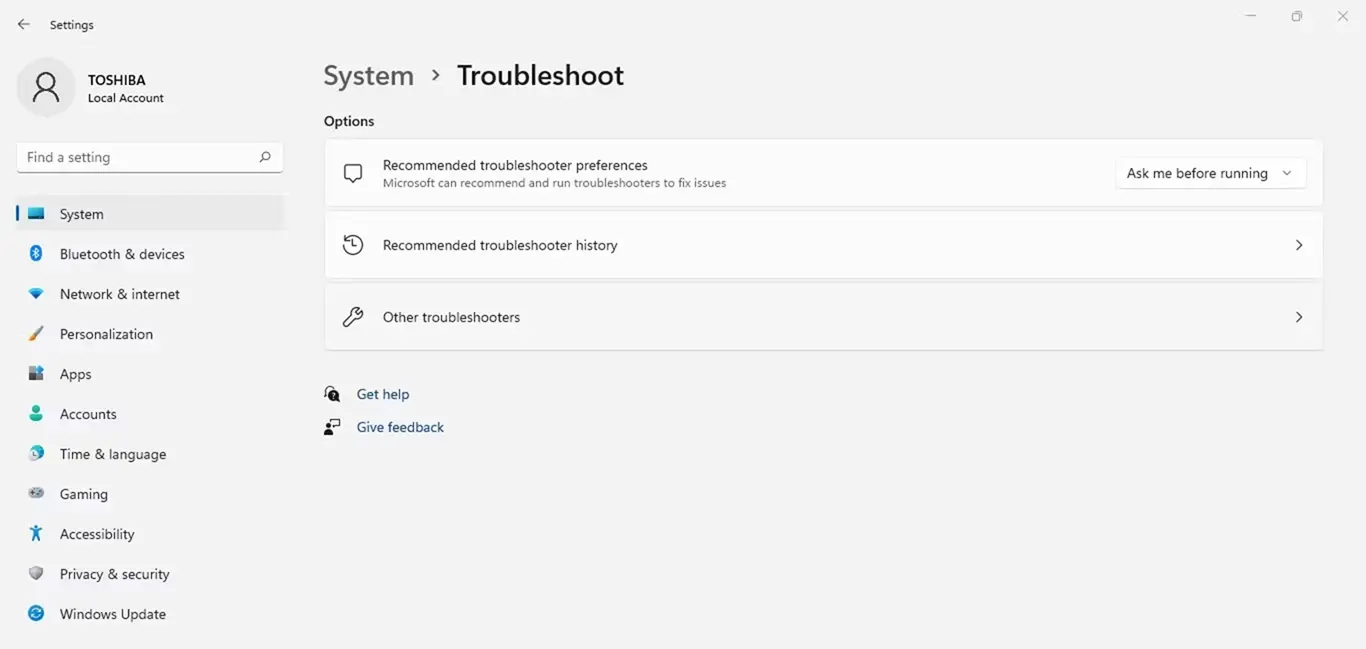This screenshot has width=1366, height=649.
Task: Open the 'Ask me before running' dropdown
Action: pos(1209,173)
